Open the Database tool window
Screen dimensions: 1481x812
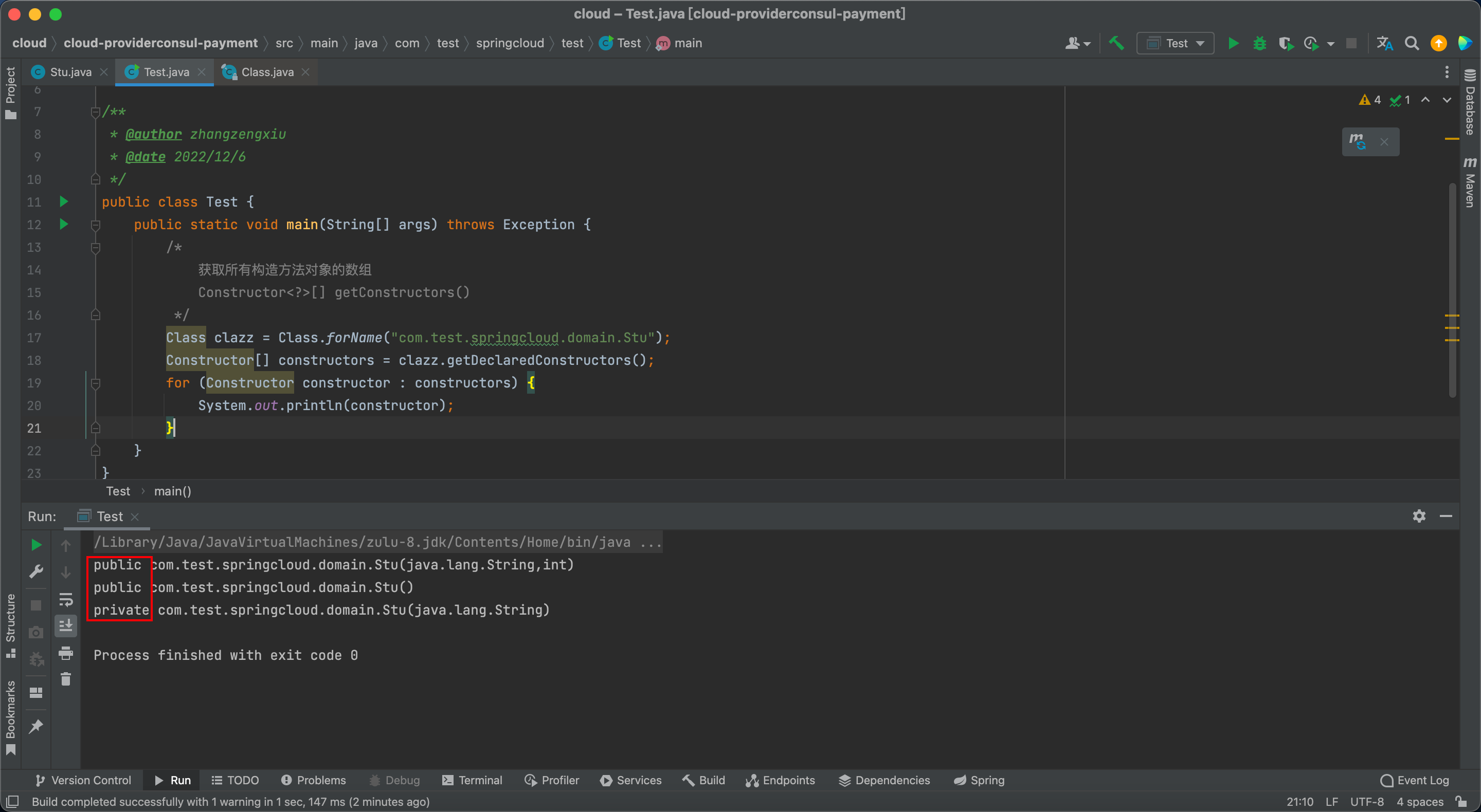[x=1470, y=102]
